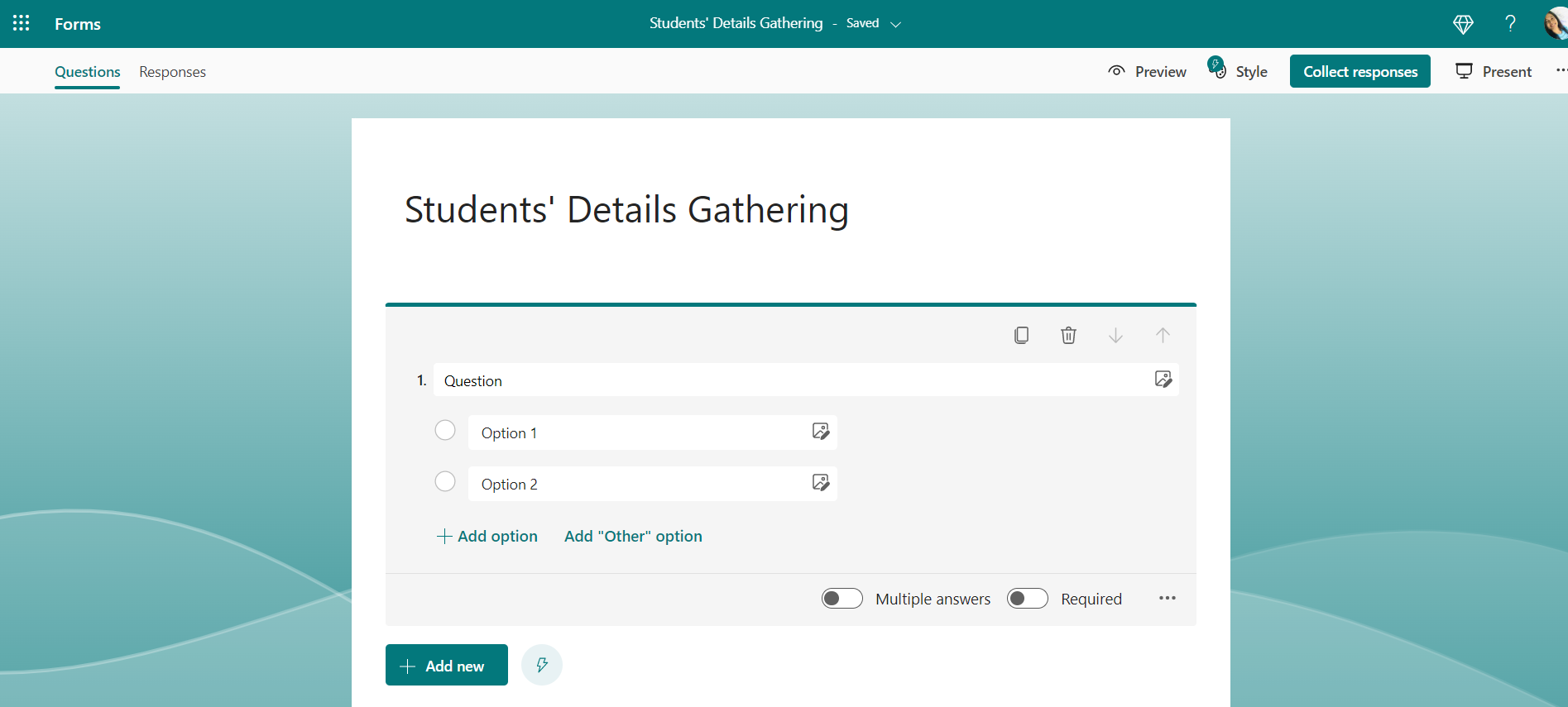Switch to the Responses tab
Image resolution: width=1568 pixels, height=707 pixels.
(172, 72)
